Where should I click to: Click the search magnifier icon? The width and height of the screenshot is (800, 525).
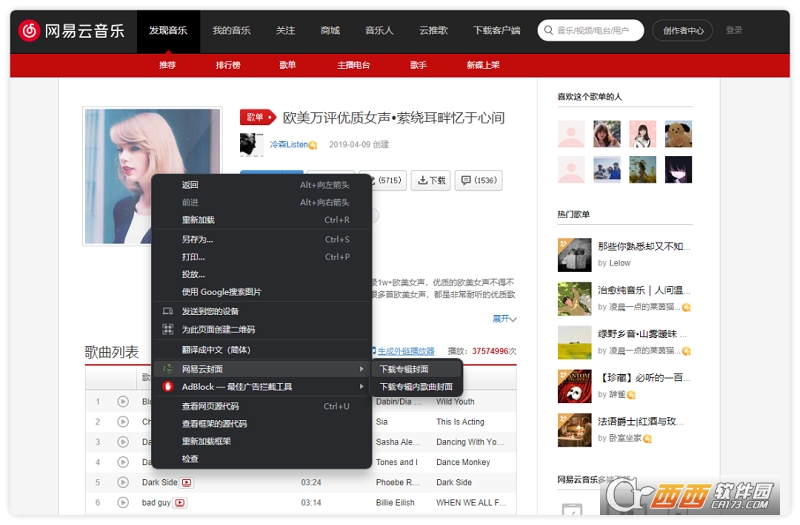[x=548, y=31]
